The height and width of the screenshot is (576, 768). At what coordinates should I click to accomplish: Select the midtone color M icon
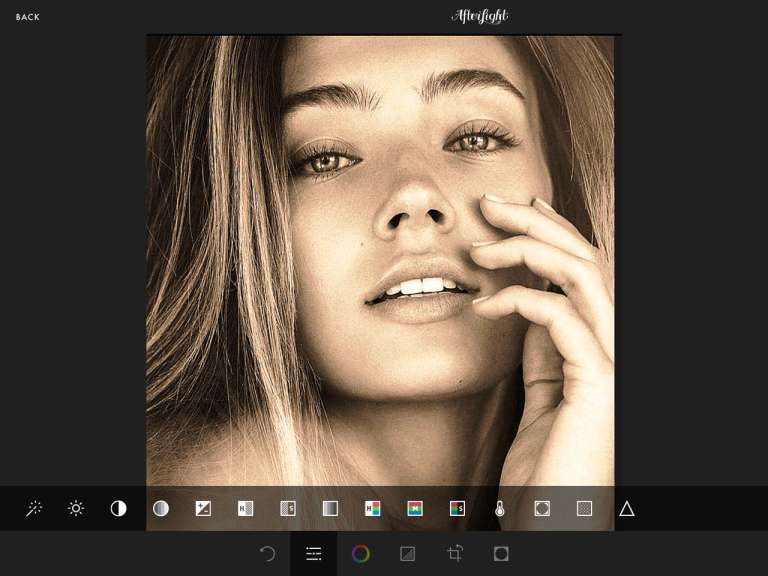415,509
